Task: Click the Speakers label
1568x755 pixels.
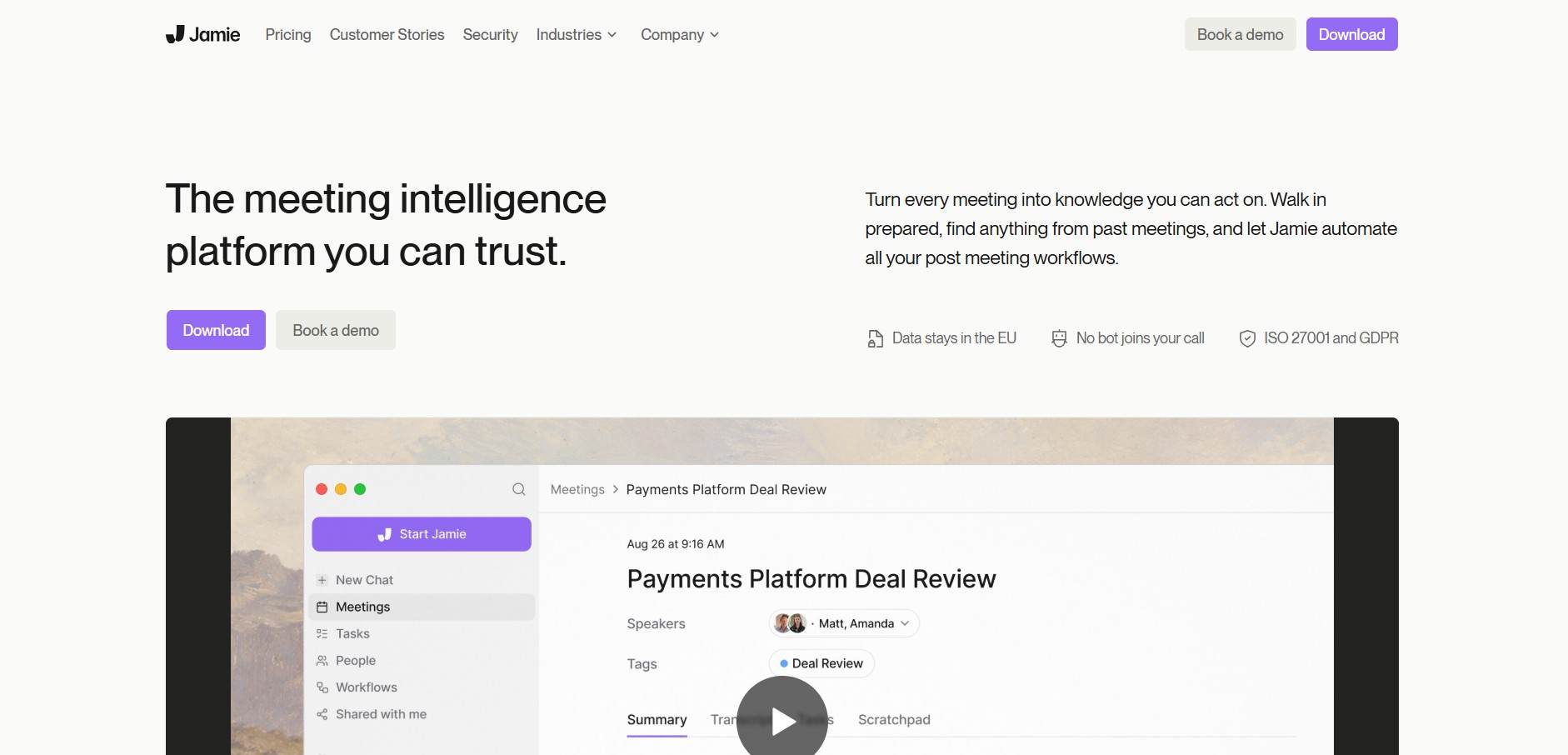Action: coord(656,624)
